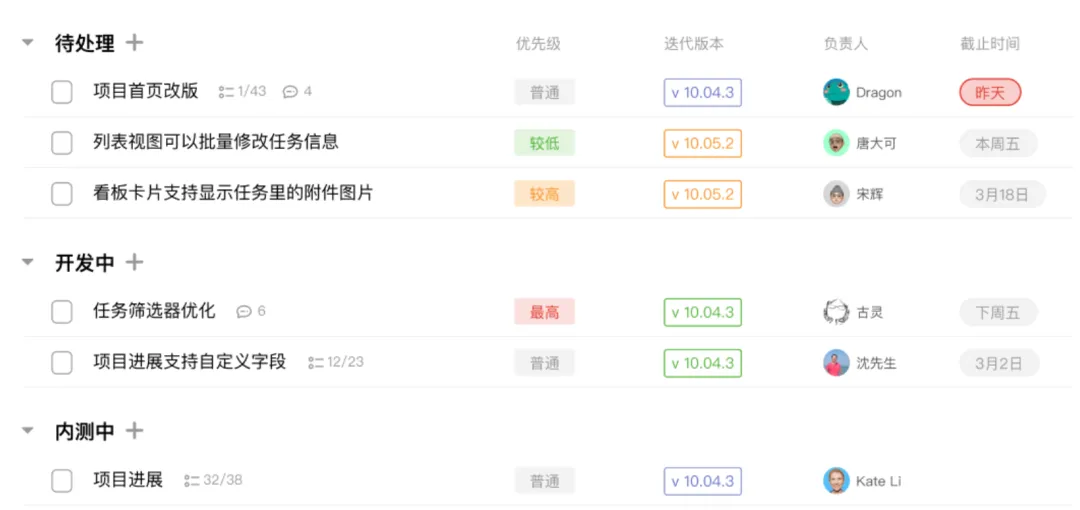Open the 昨天 overdue date tag
The height and width of the screenshot is (510, 1080).
click(990, 93)
